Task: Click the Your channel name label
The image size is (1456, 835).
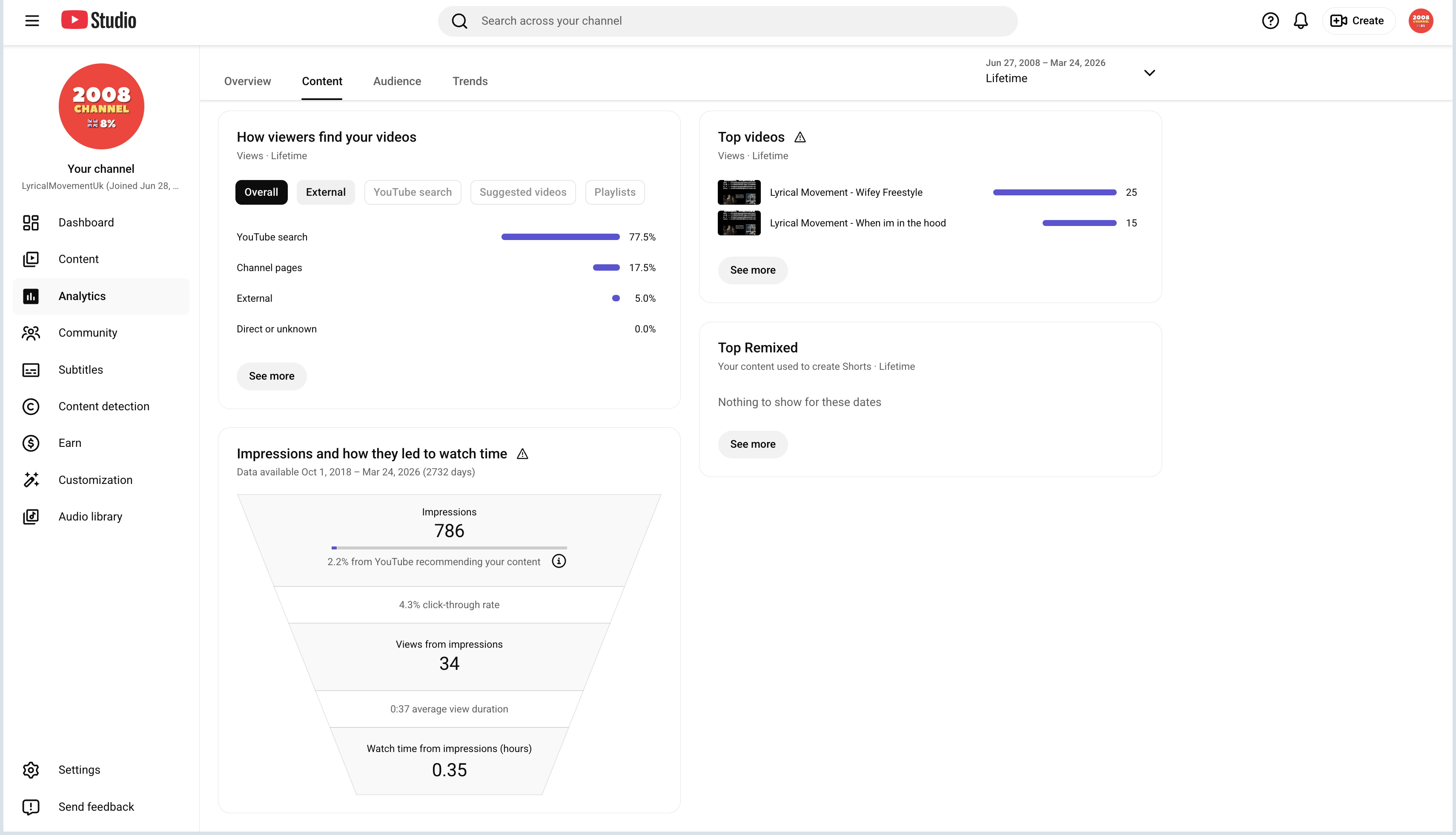Action: coord(101,169)
